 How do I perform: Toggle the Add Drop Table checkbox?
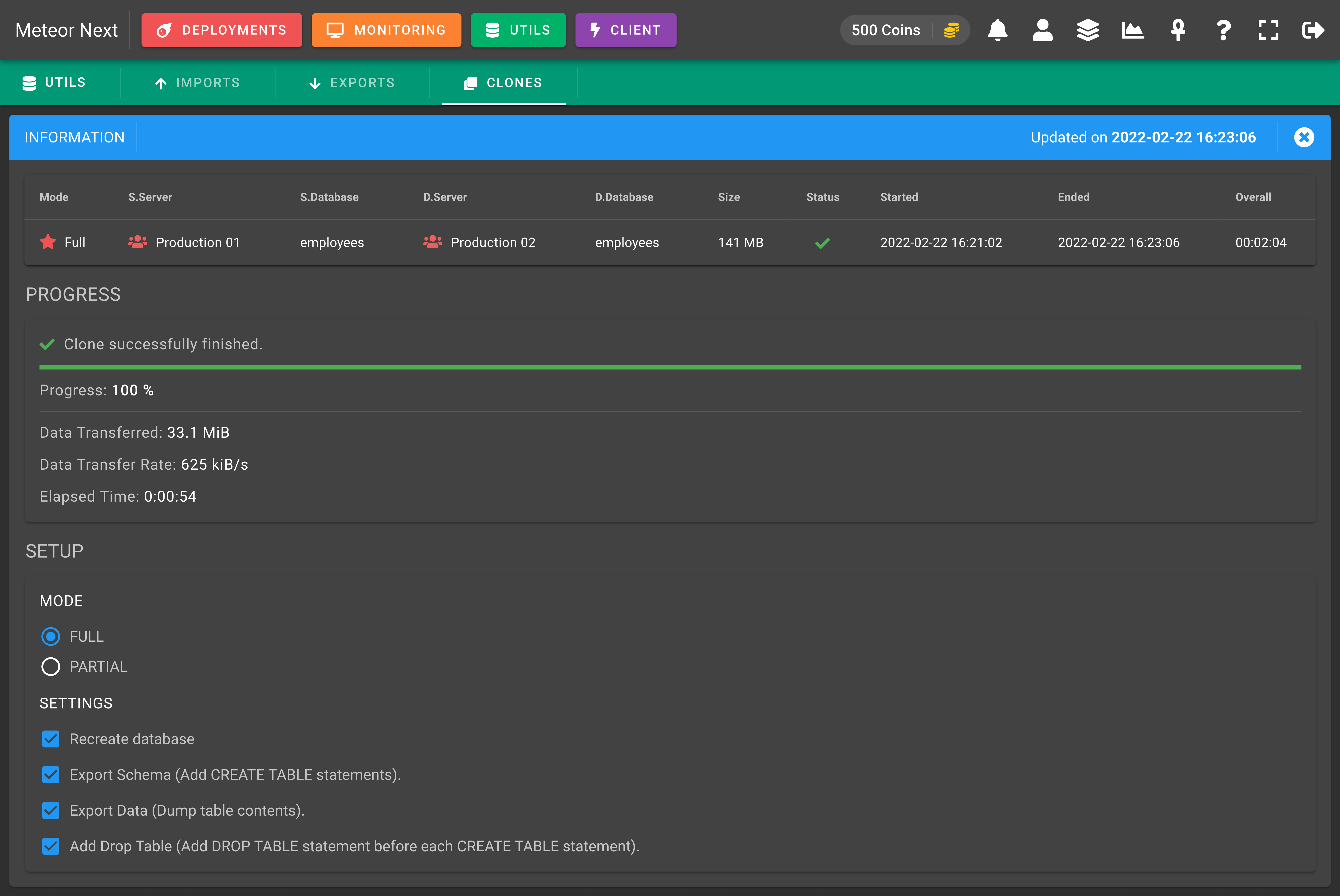[x=51, y=846]
